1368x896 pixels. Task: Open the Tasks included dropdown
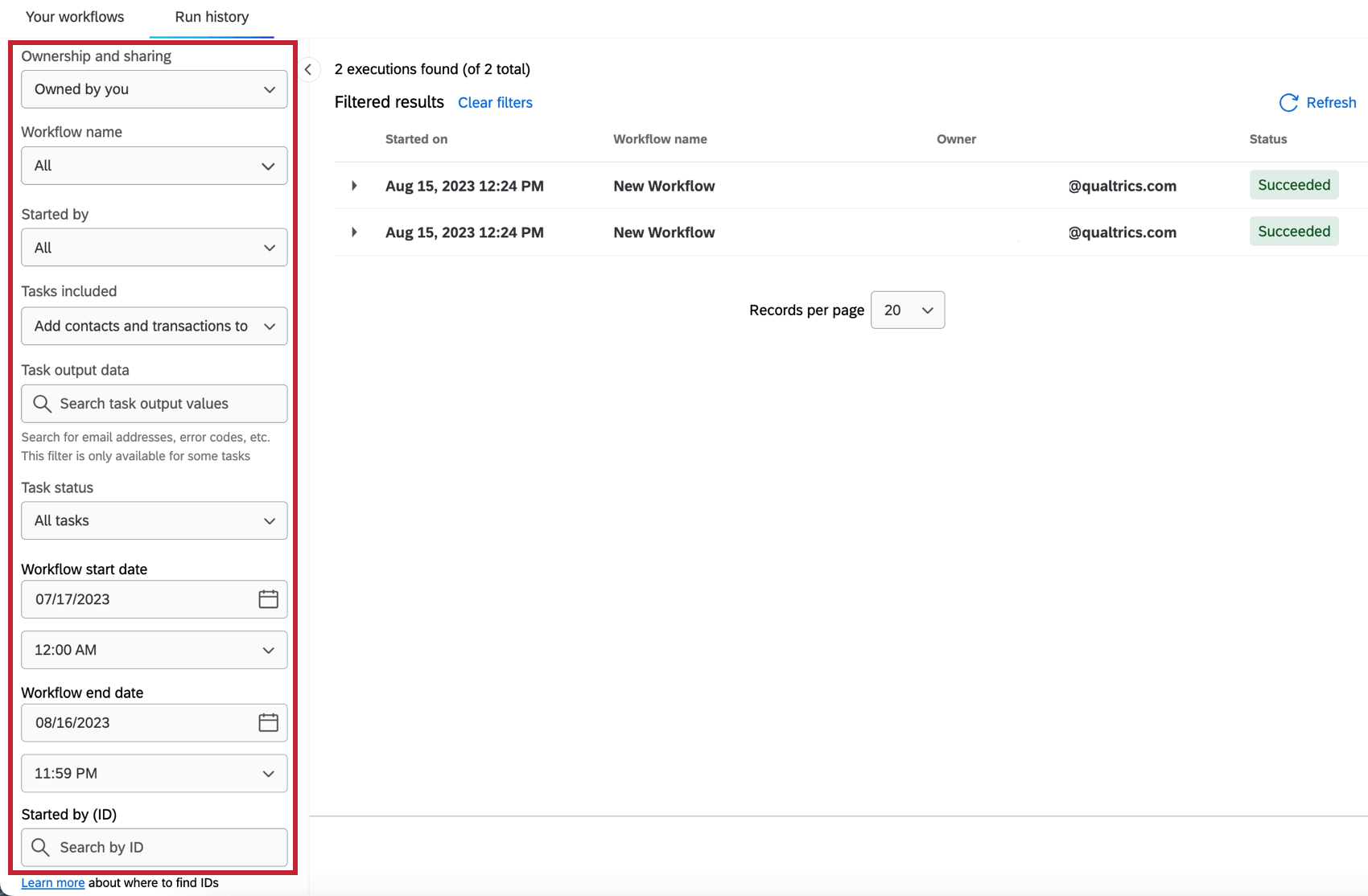[154, 326]
